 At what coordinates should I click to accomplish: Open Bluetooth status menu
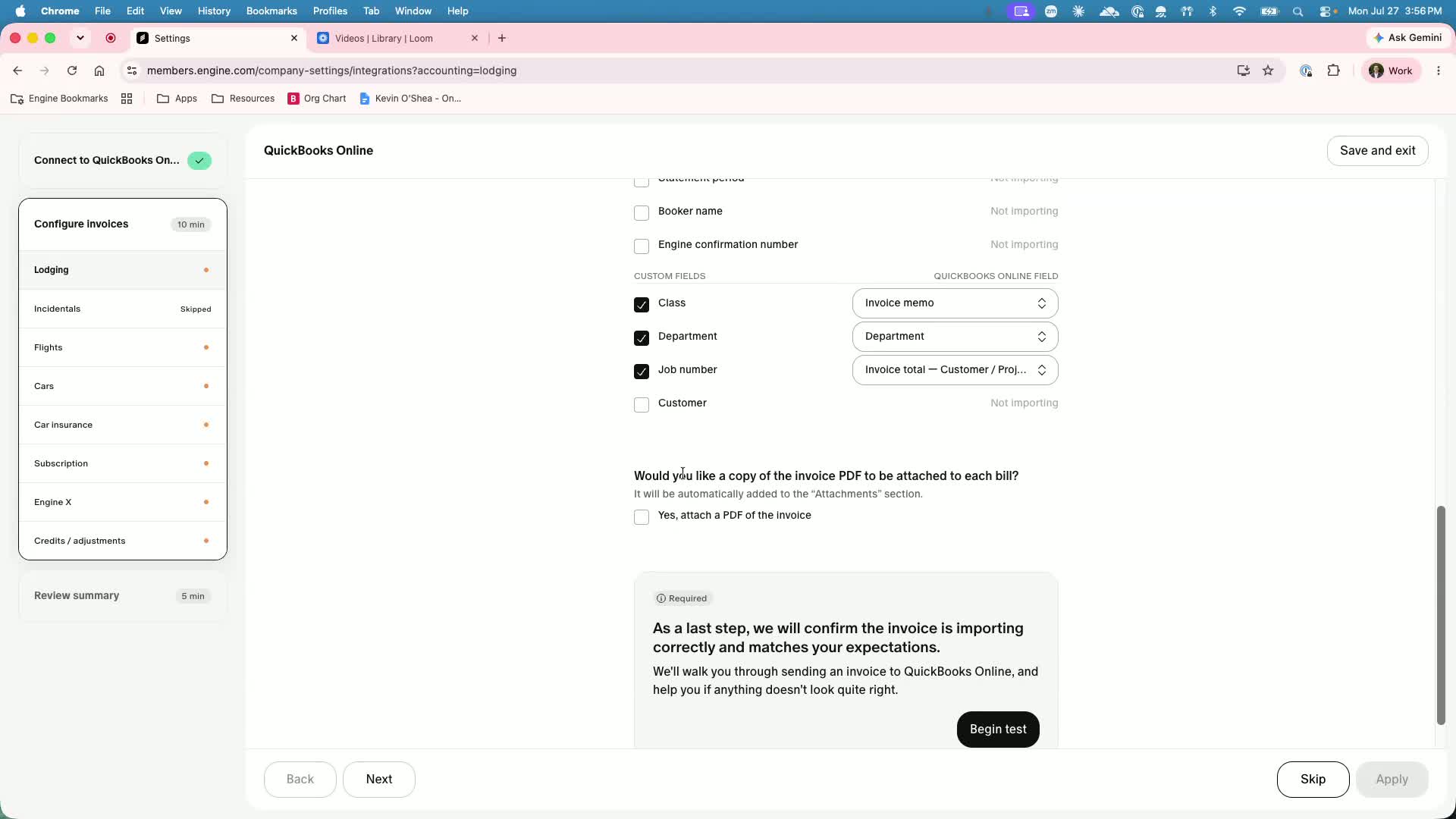coord(1213,11)
